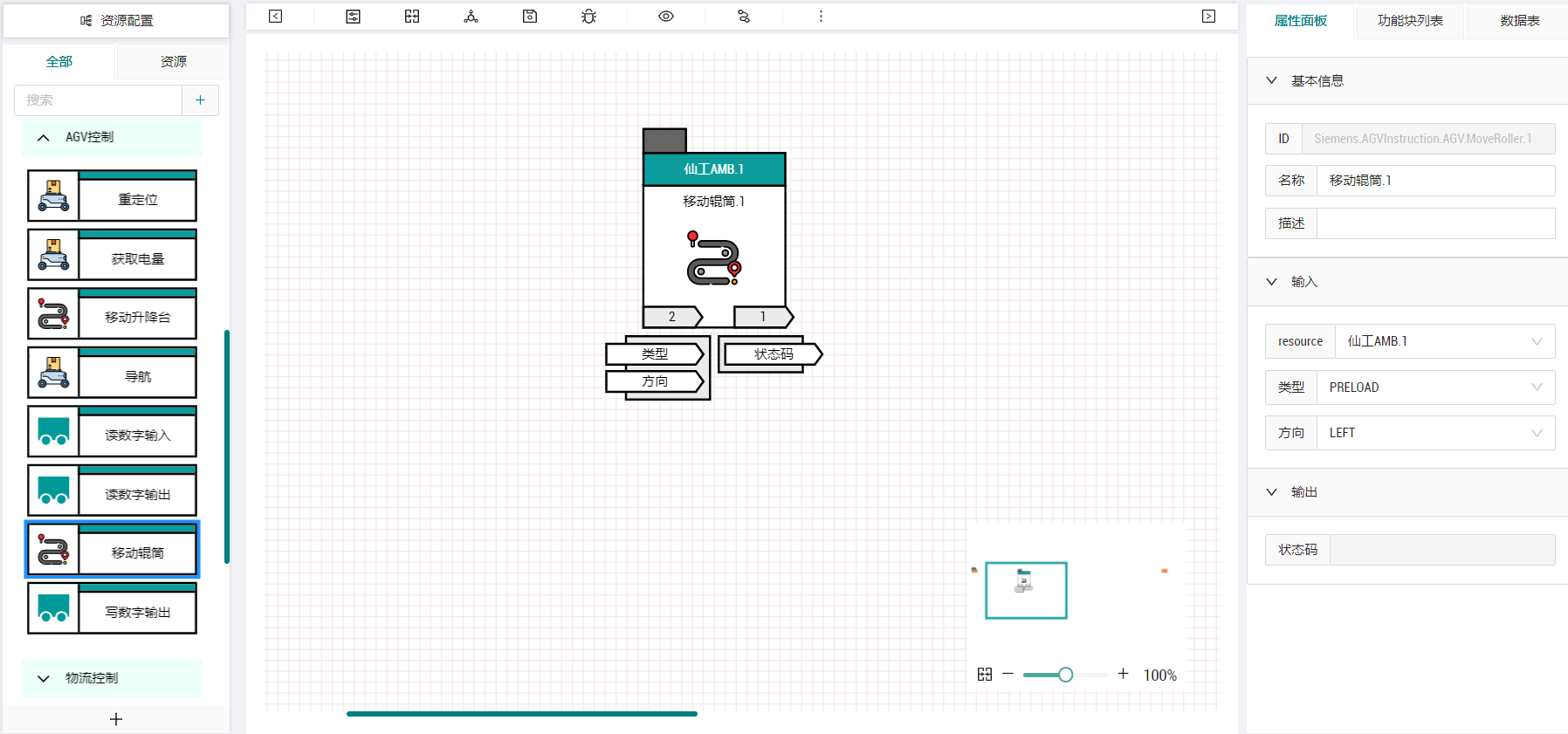Click the minimap viewport thumbnail

(x=1026, y=591)
